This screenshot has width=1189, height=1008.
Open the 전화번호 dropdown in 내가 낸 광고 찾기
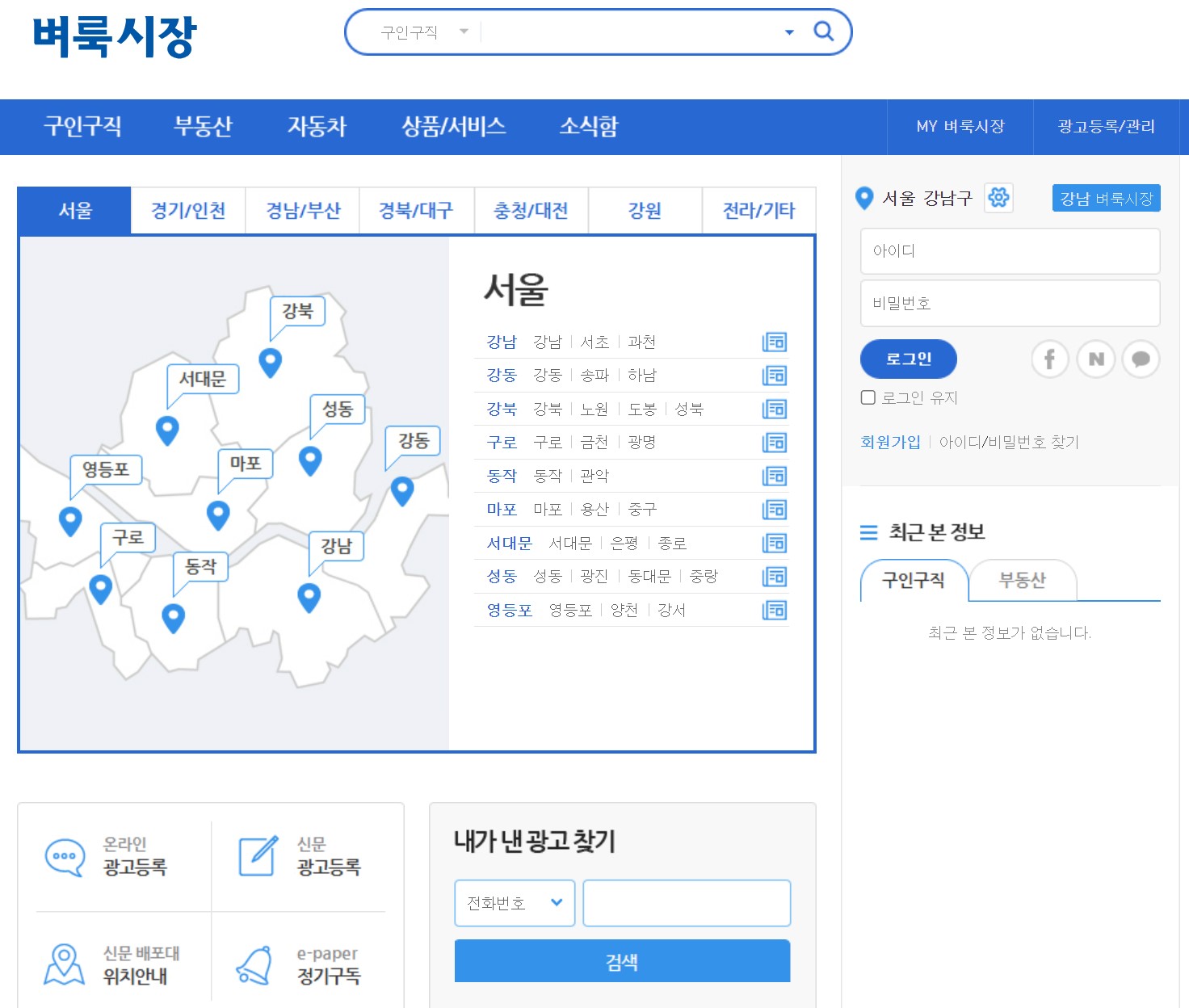point(514,902)
